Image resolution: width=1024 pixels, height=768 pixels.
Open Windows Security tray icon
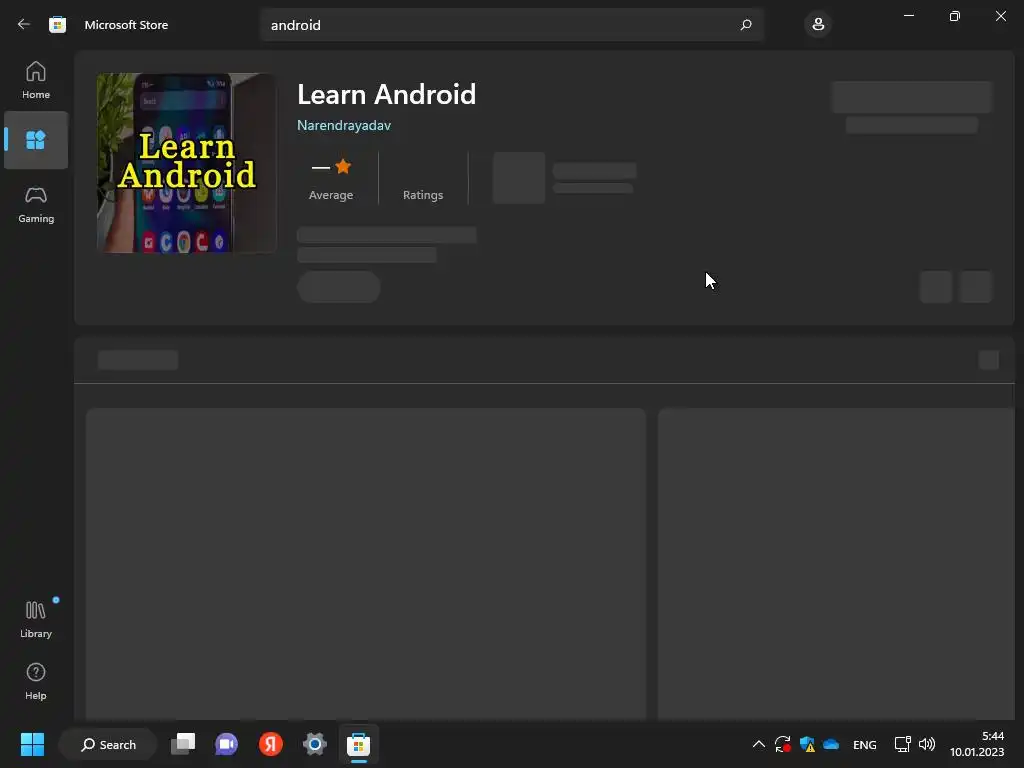tap(807, 744)
